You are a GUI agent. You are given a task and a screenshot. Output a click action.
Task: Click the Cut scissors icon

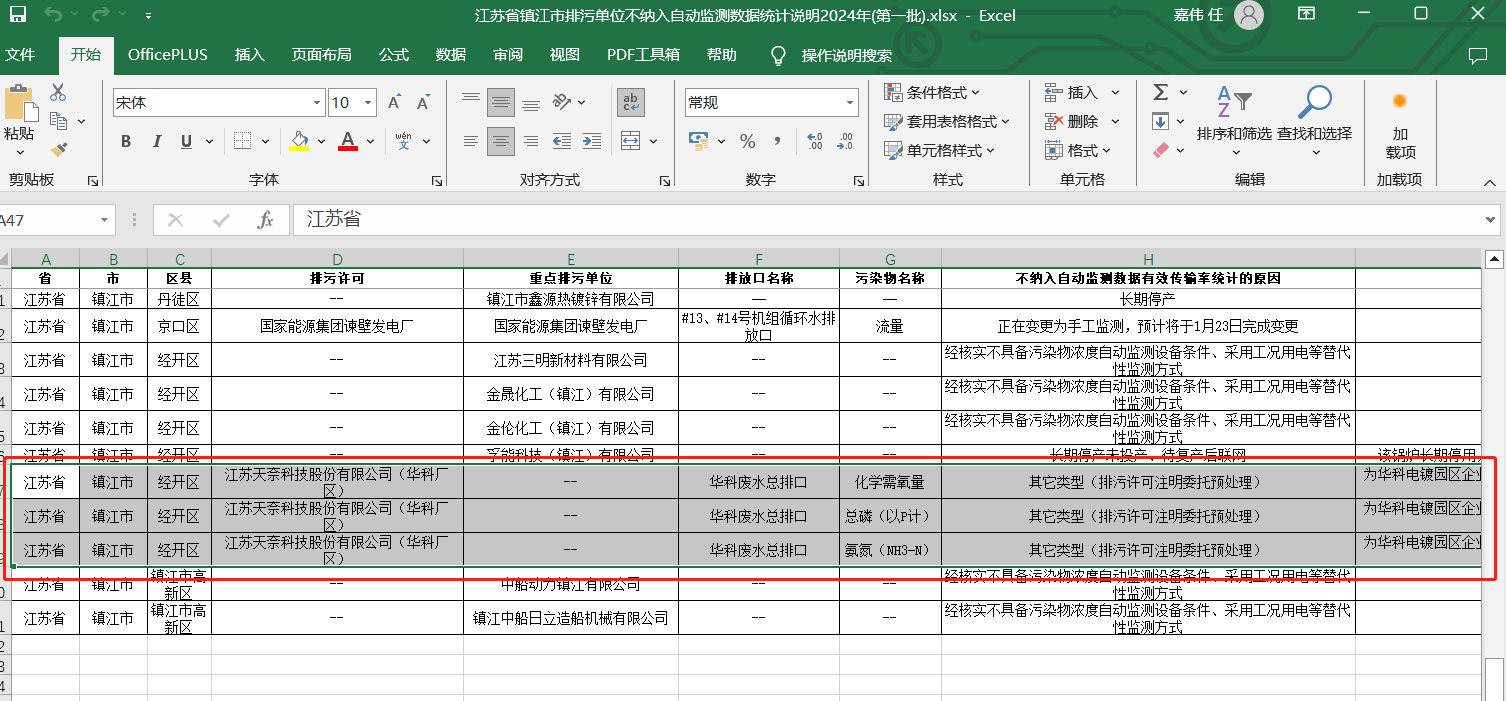pyautogui.click(x=58, y=93)
